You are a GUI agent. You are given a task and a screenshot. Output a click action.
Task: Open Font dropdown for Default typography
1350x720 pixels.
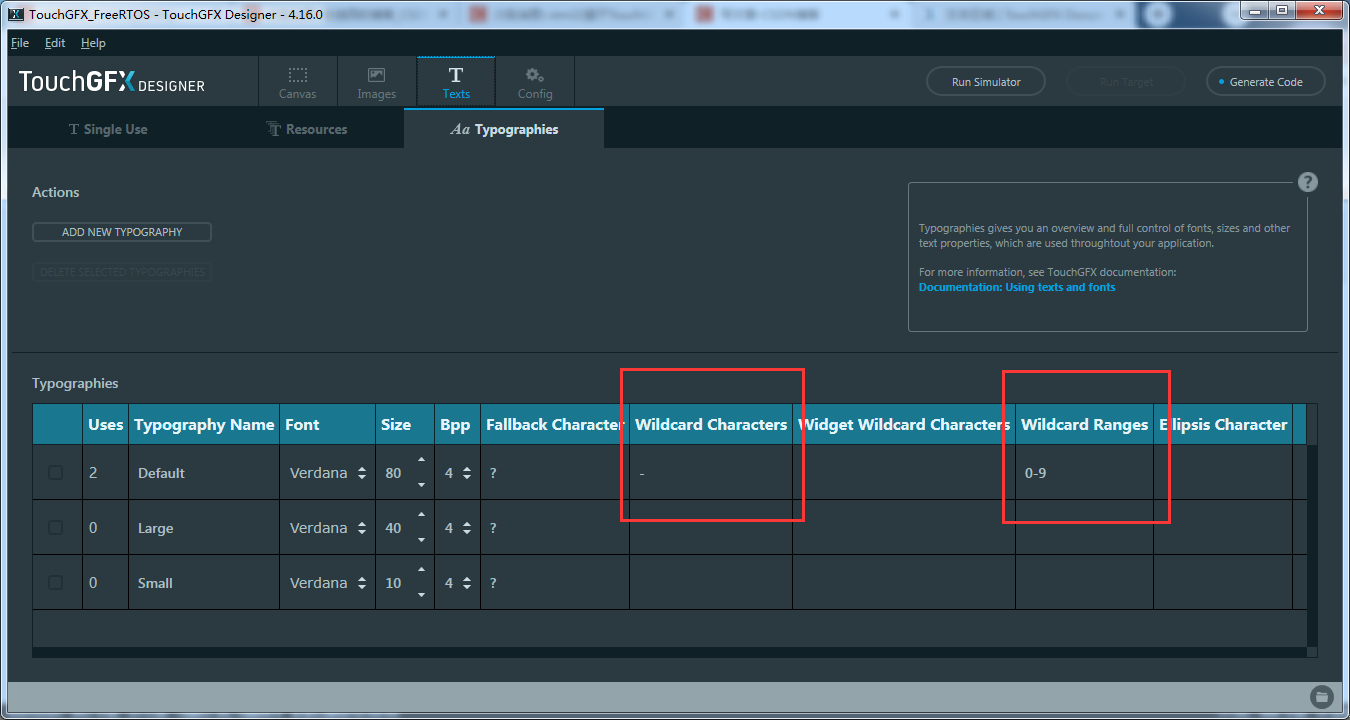327,473
